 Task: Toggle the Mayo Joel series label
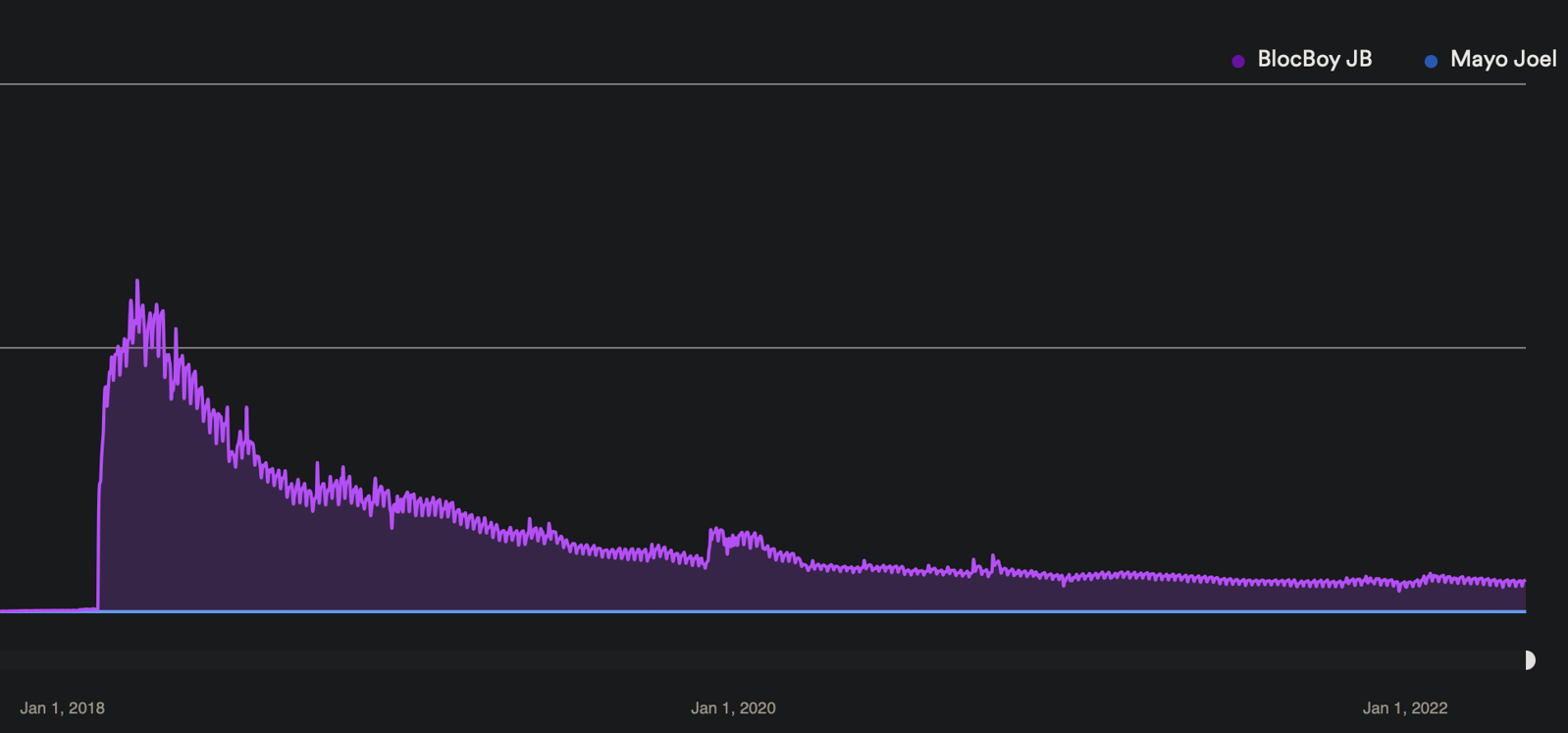1502,60
